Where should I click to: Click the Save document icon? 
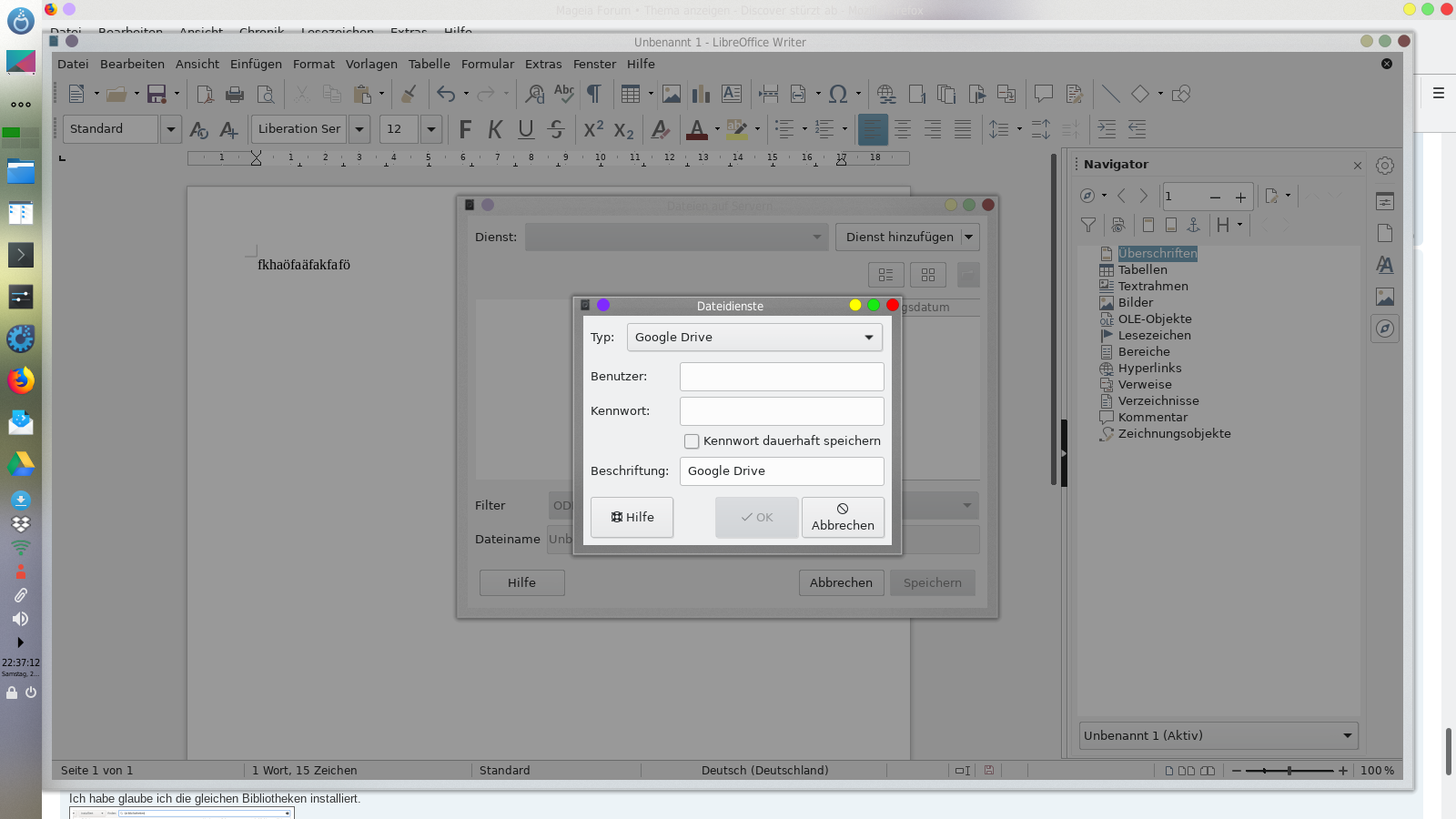pyautogui.click(x=157, y=94)
